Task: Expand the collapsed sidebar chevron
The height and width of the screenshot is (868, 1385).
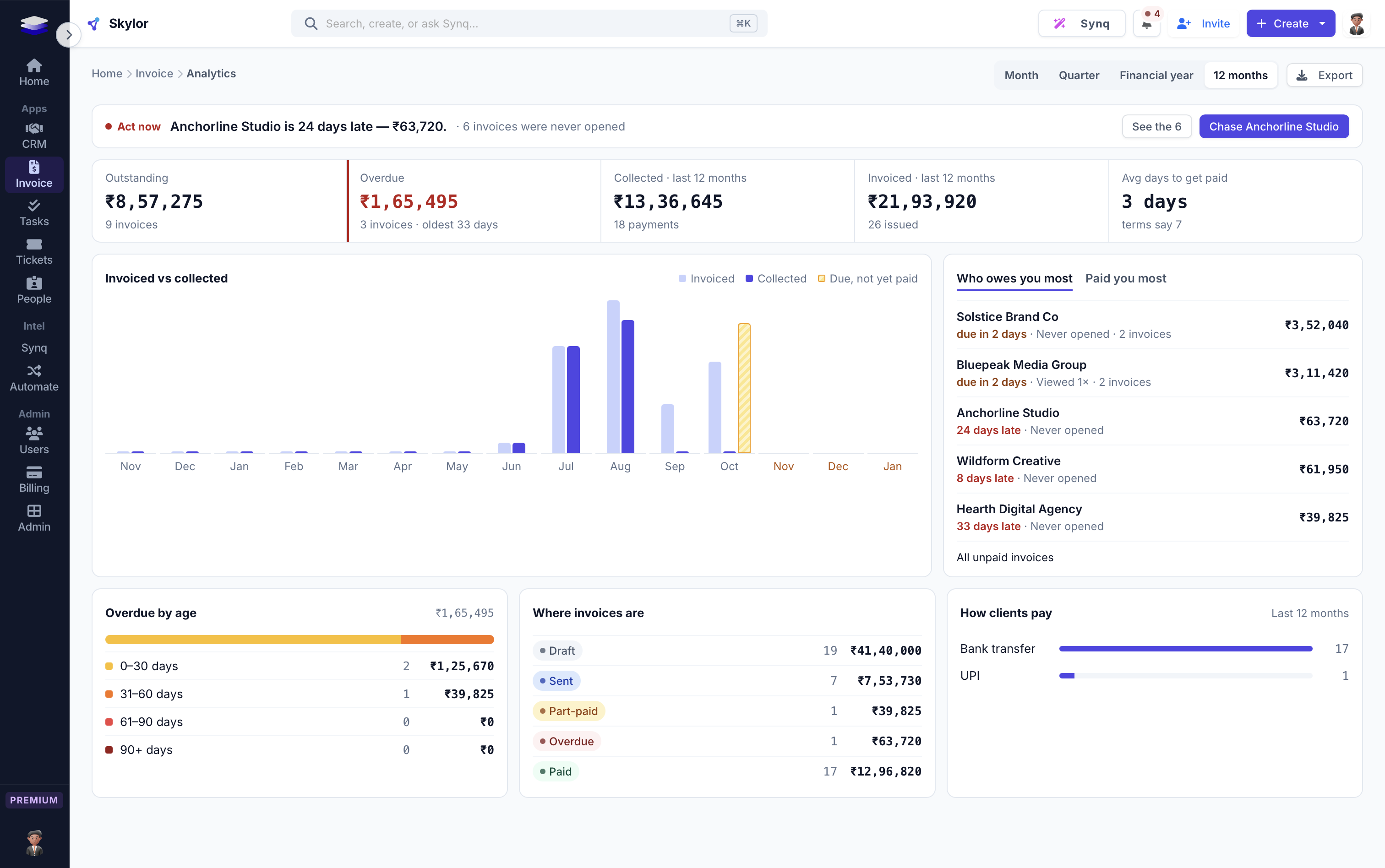Action: tap(68, 35)
